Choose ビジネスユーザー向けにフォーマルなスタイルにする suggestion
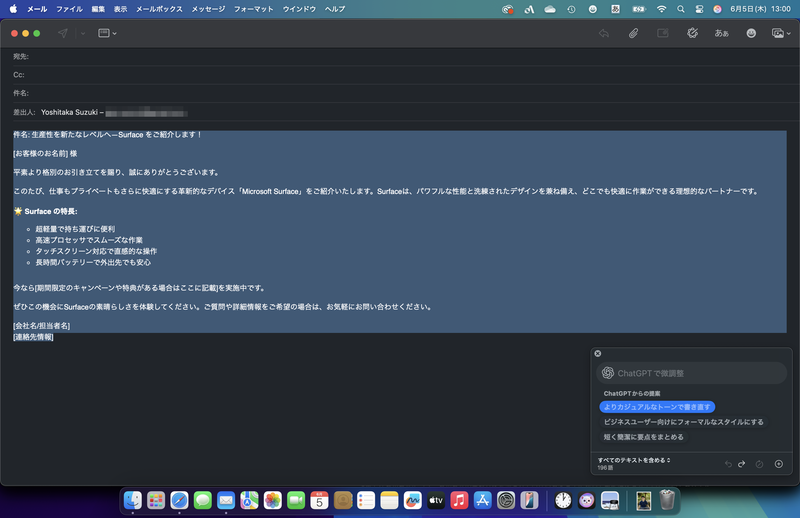The height and width of the screenshot is (518, 800). (x=684, y=422)
